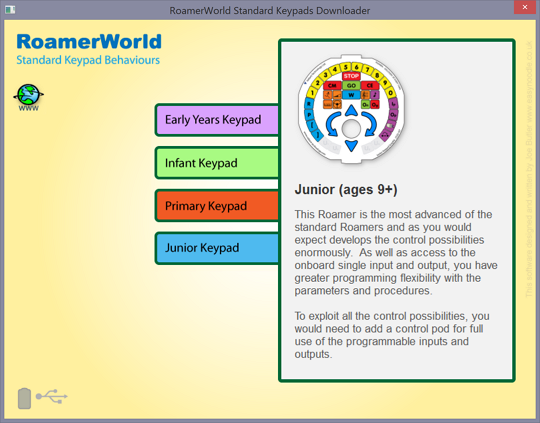The image size is (540, 423).
Task: Click the Roamer battery status icon
Action: pos(24,398)
